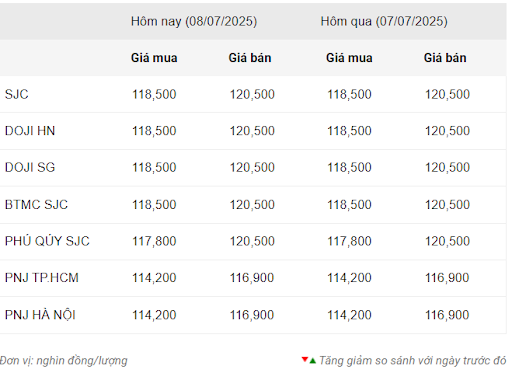Click yesterday's Giá mua header
This screenshot has width=512, height=373.
349,58
